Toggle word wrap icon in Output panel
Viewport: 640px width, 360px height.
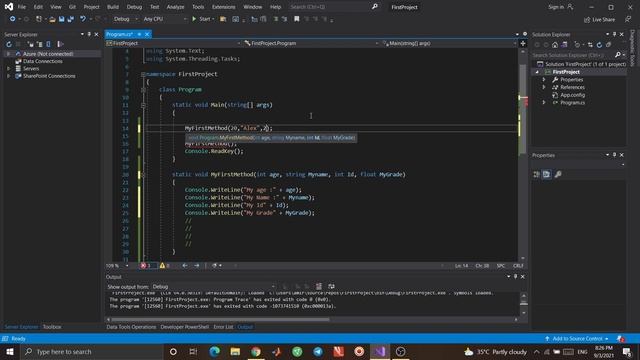[x=331, y=287]
